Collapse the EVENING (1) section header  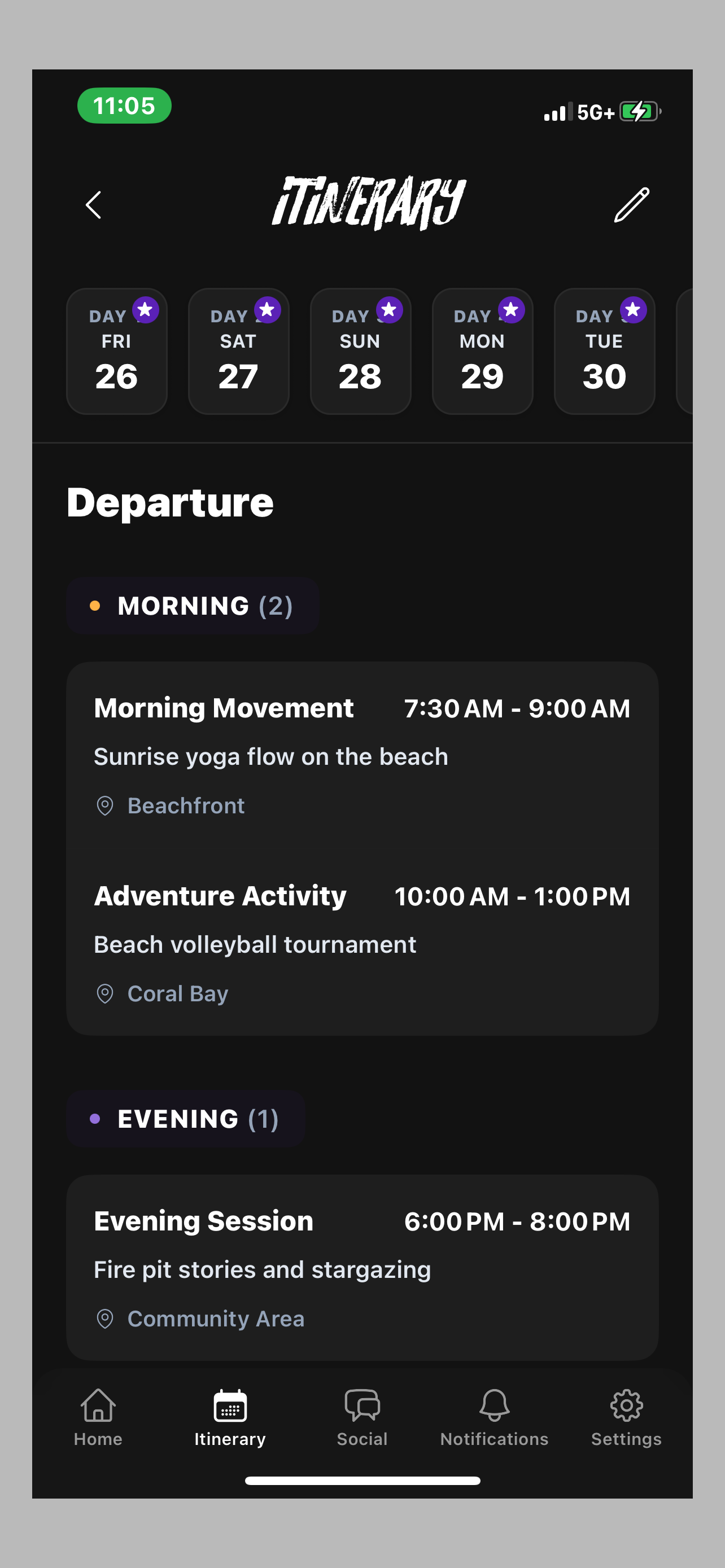186,1119
